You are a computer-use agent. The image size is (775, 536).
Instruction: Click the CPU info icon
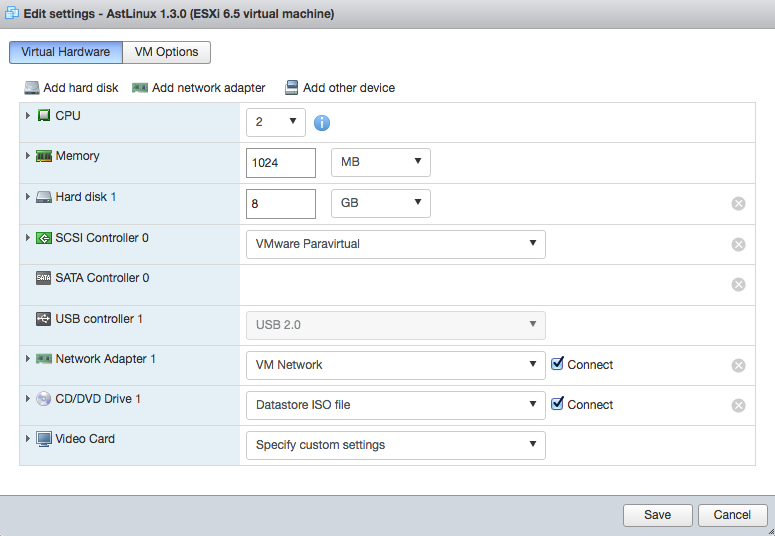click(x=322, y=123)
